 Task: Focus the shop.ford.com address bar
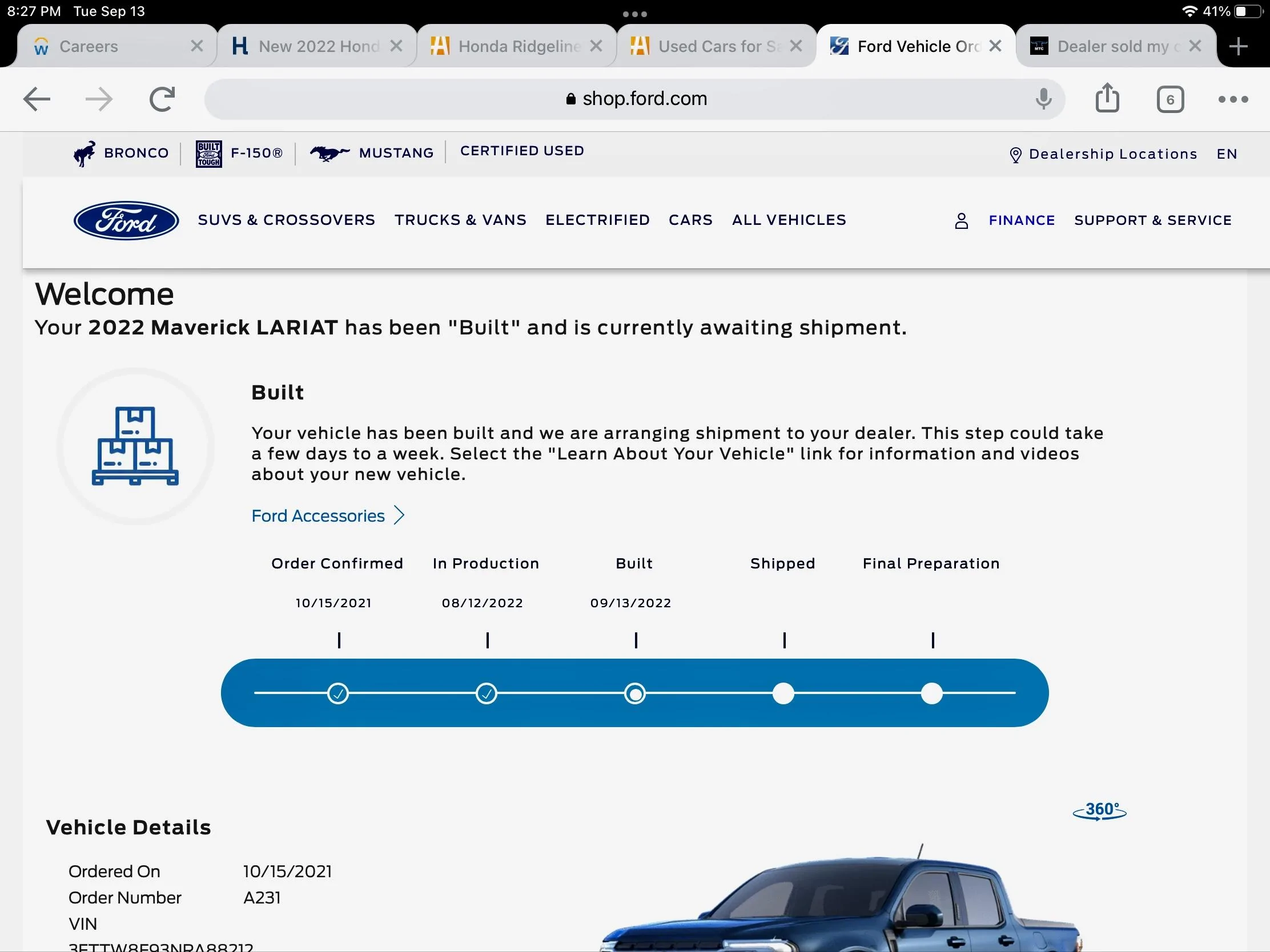tap(634, 99)
